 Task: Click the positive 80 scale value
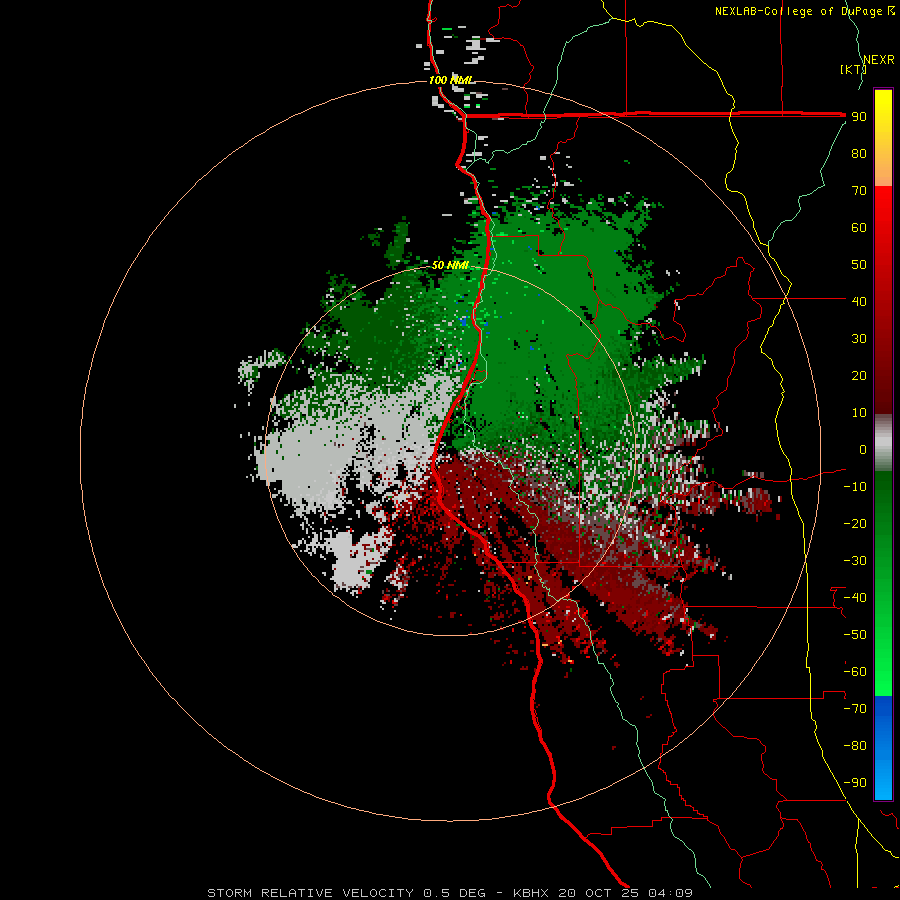(x=859, y=154)
